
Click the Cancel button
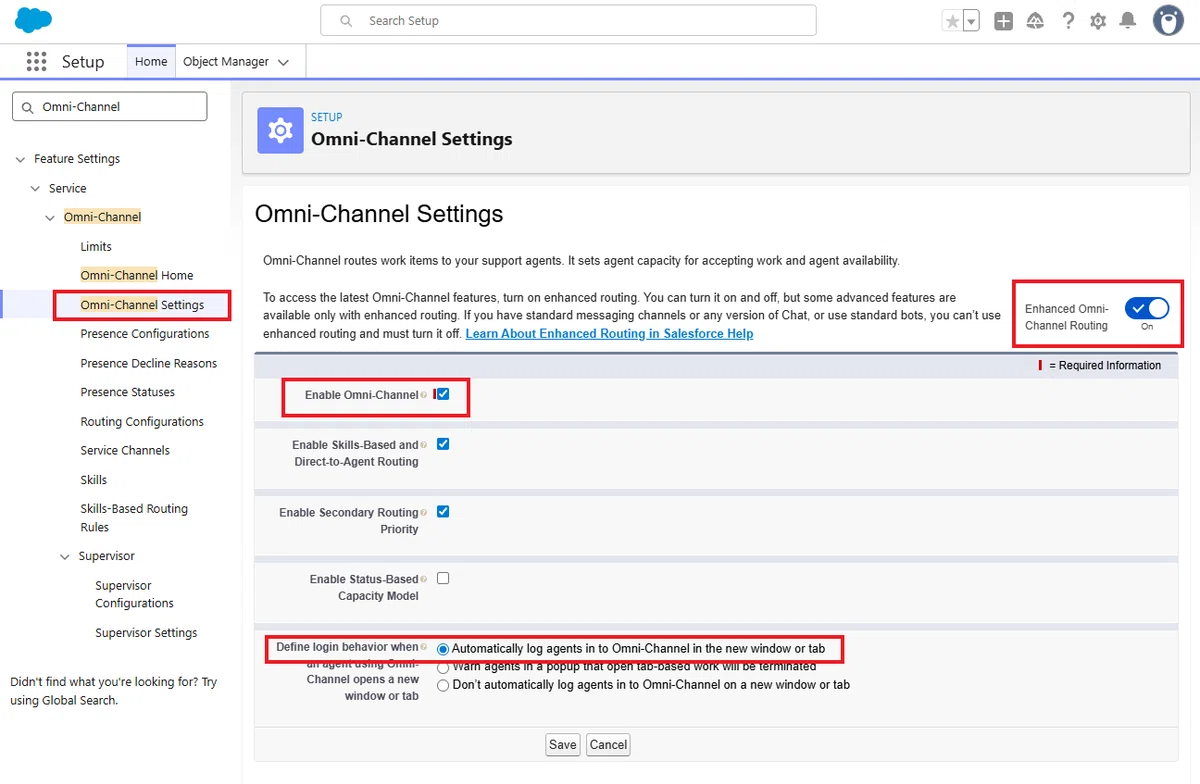pos(608,744)
